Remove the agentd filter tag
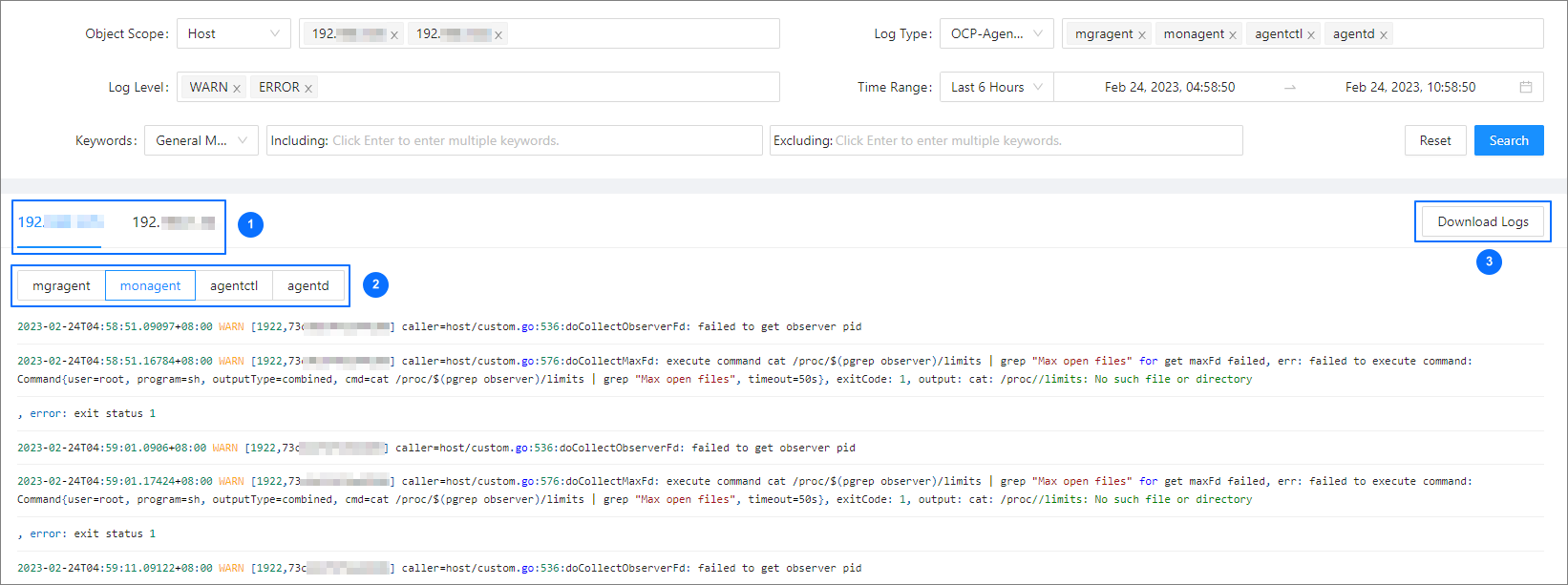This screenshot has width=1568, height=585. tap(1383, 35)
